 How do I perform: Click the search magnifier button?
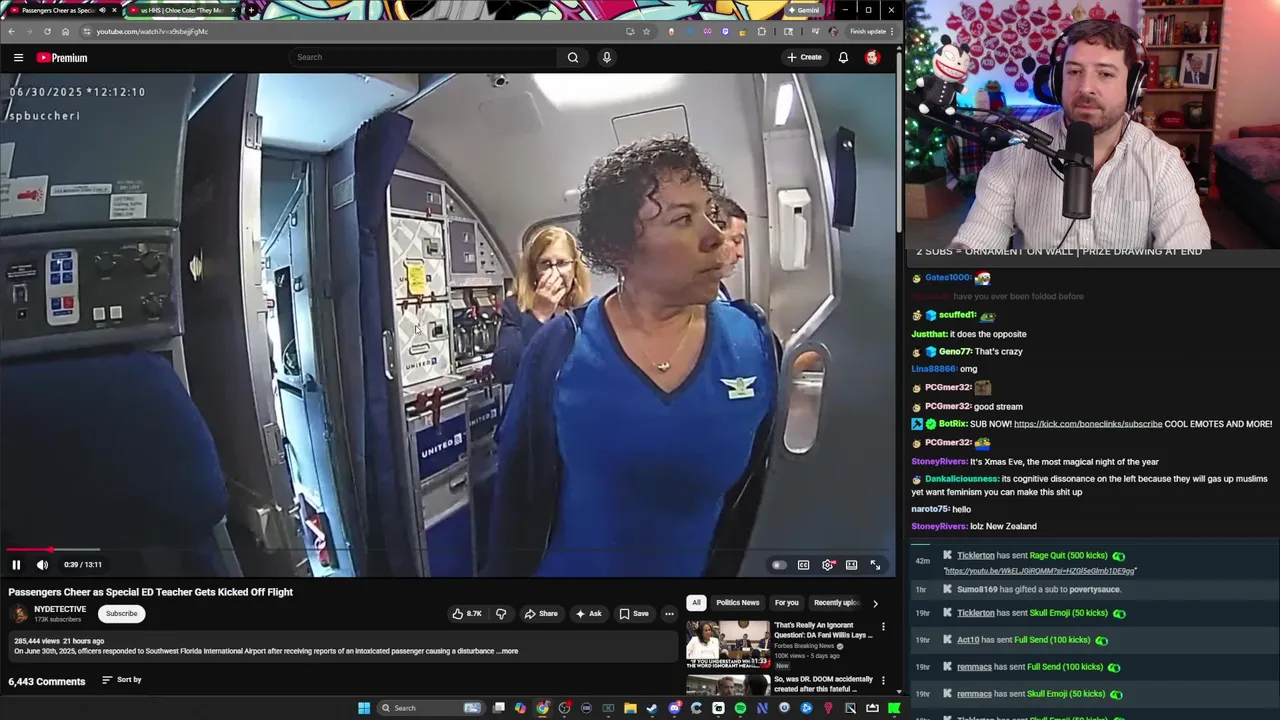click(x=573, y=57)
